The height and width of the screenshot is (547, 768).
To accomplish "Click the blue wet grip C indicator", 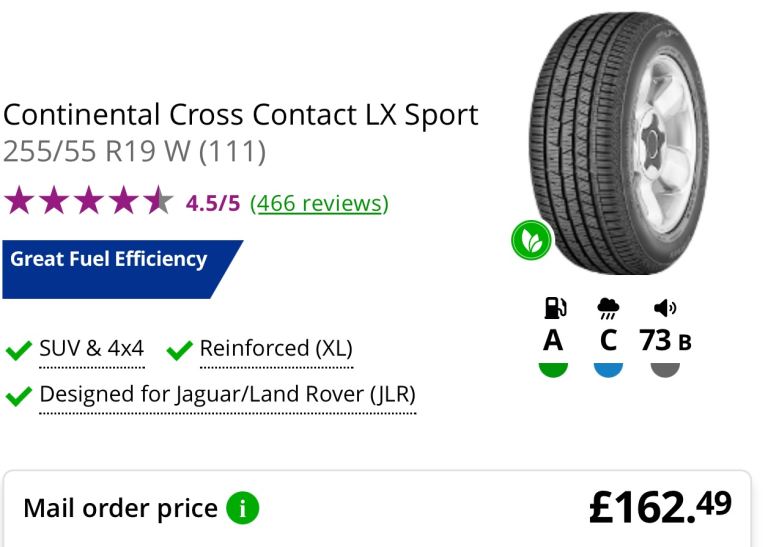I will (x=608, y=367).
